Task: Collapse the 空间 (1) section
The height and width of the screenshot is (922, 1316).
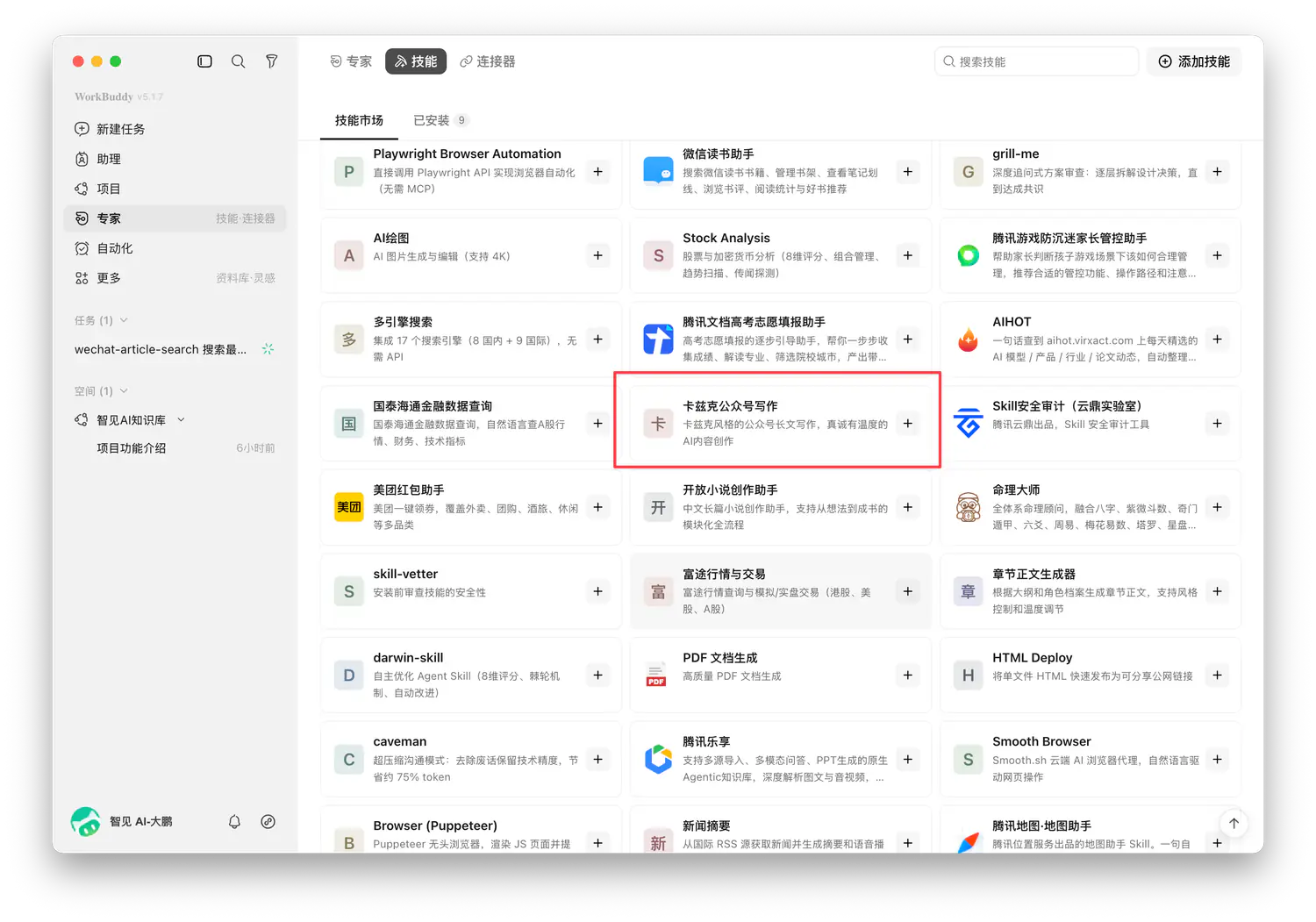Action: click(x=124, y=391)
